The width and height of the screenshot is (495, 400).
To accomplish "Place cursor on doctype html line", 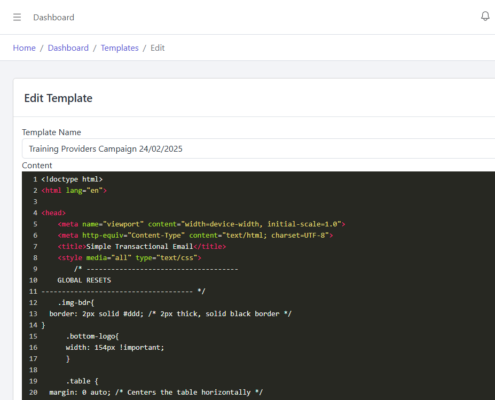I will tap(72, 179).
